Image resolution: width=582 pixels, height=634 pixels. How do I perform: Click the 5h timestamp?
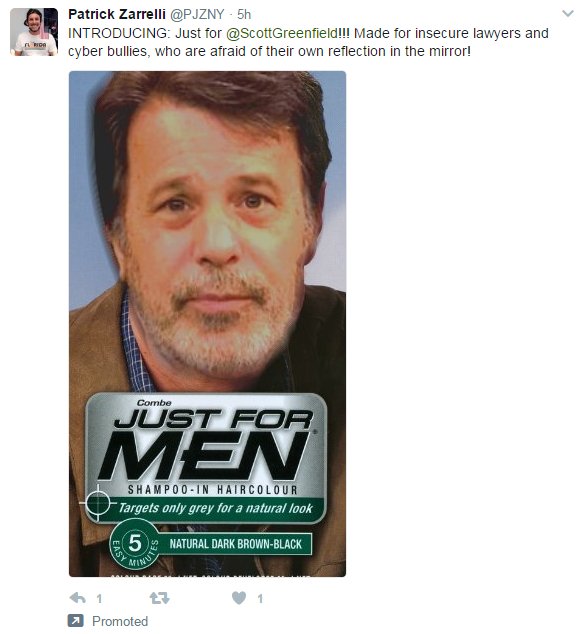(x=244, y=14)
